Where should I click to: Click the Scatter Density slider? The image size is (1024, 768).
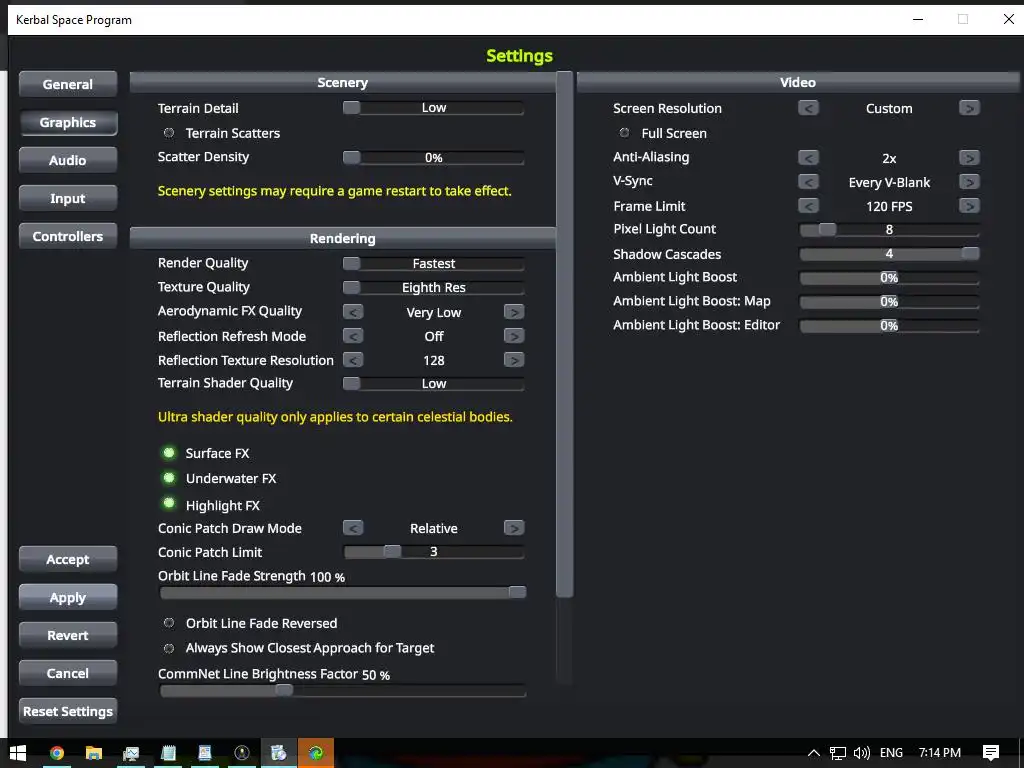click(434, 157)
